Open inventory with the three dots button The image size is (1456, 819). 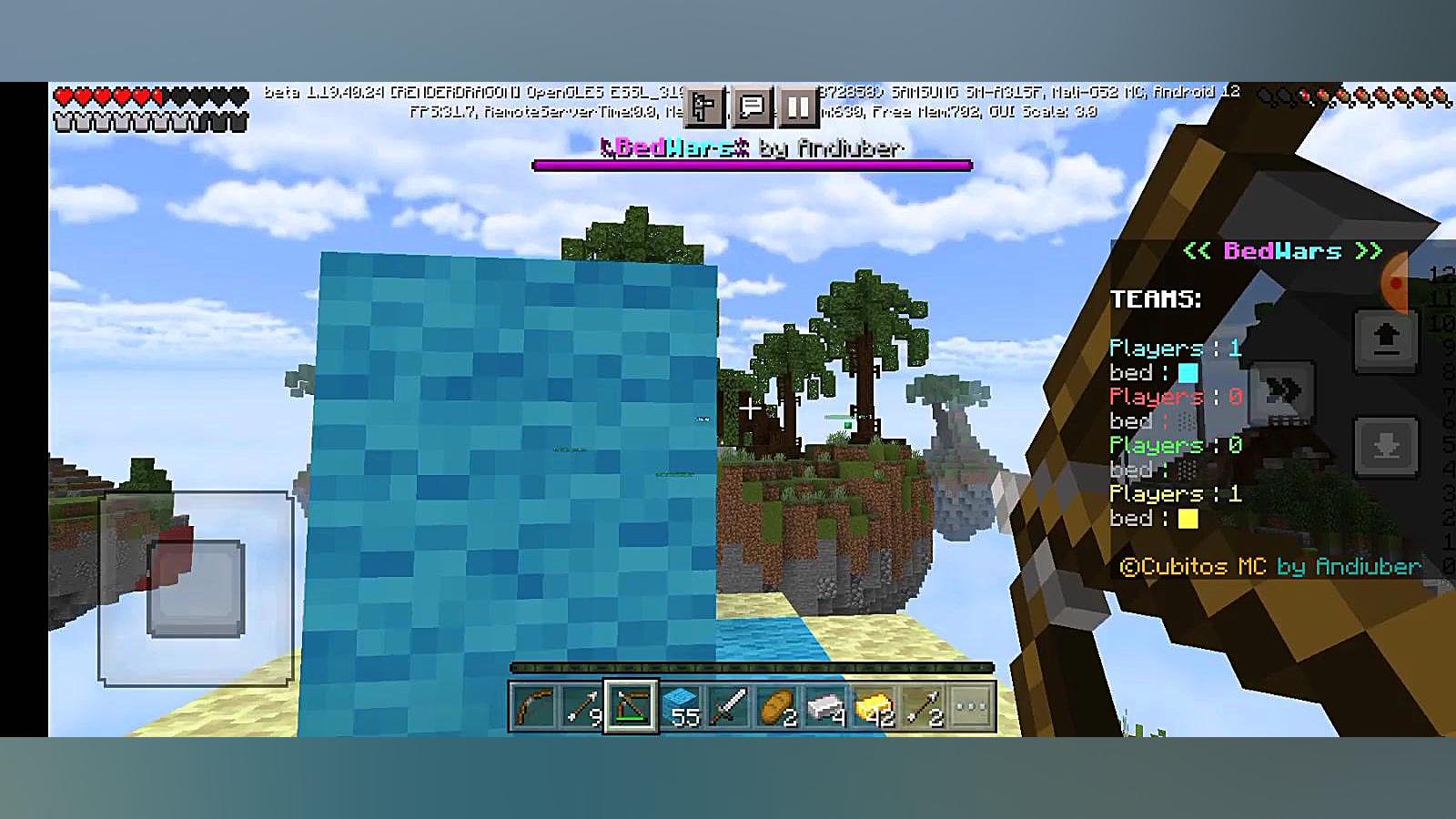(972, 707)
